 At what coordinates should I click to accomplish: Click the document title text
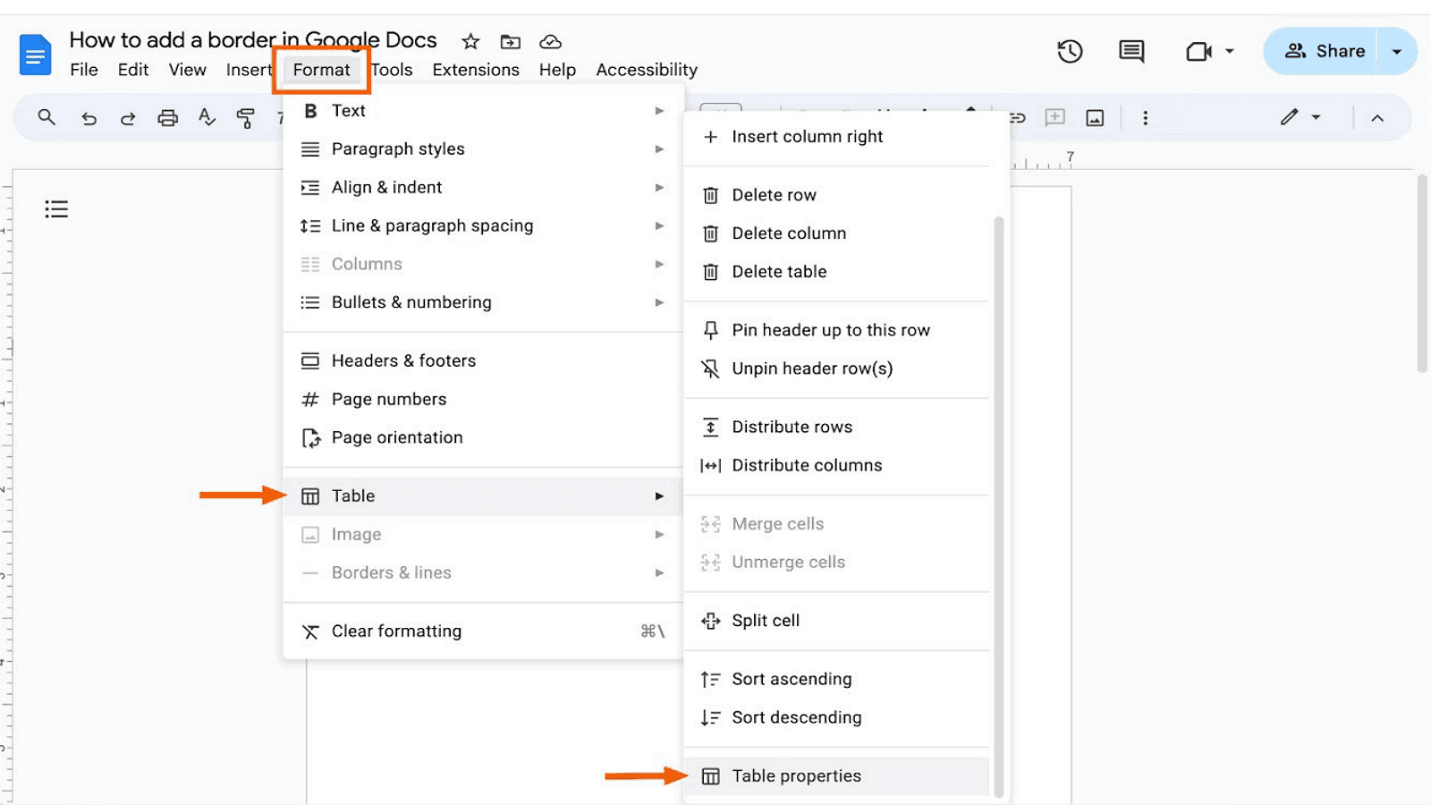click(x=253, y=40)
